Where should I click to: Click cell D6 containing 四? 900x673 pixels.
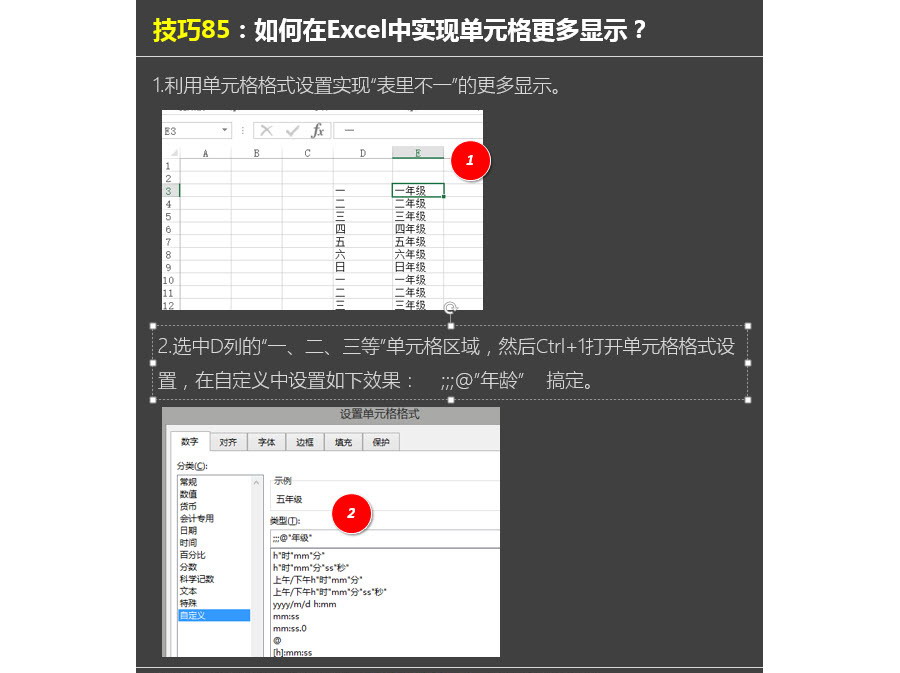(x=363, y=229)
